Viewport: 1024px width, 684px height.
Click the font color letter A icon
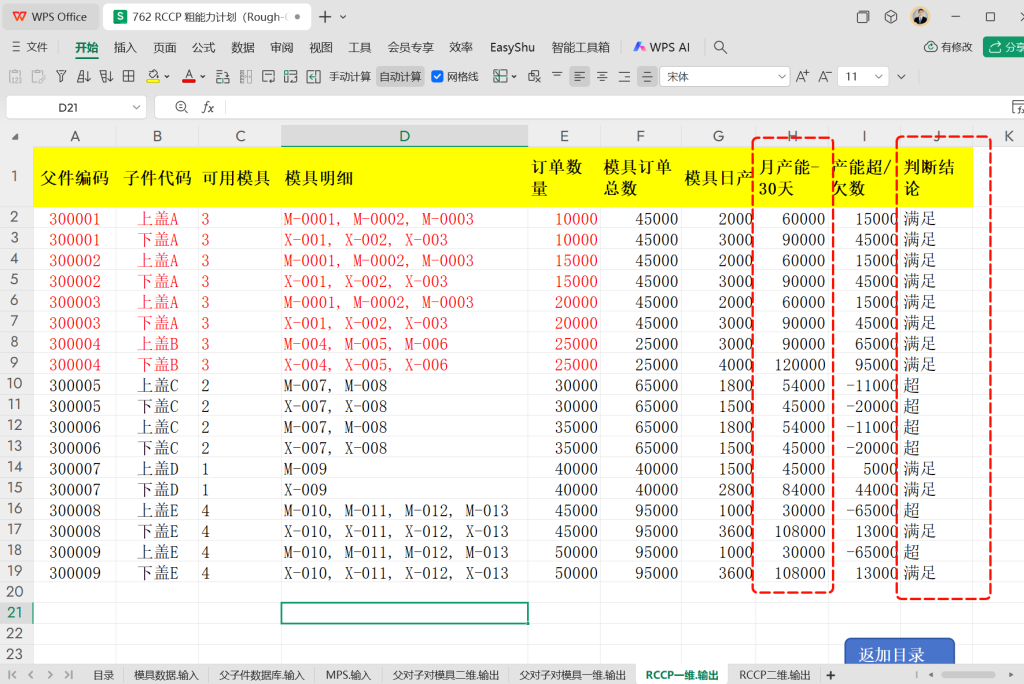click(189, 75)
